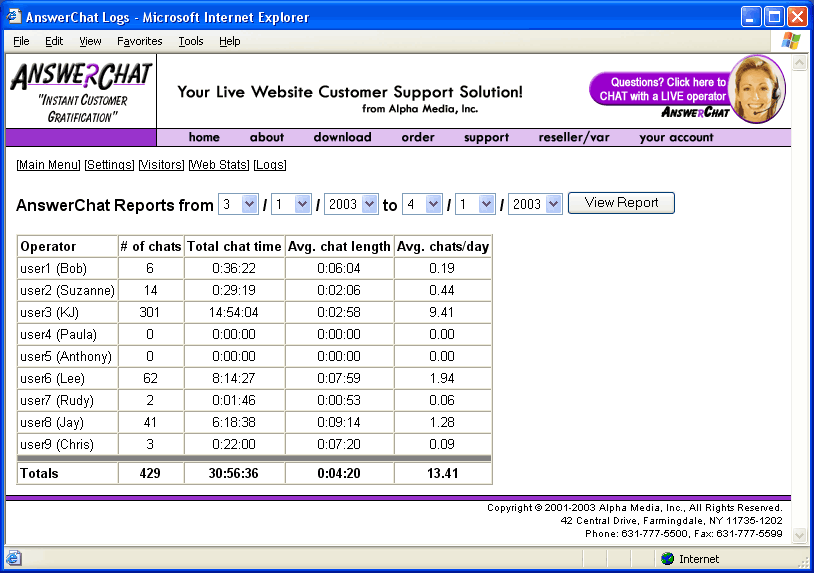Click the 9.41 chats per day value
The image size is (814, 573).
pyautogui.click(x=442, y=312)
